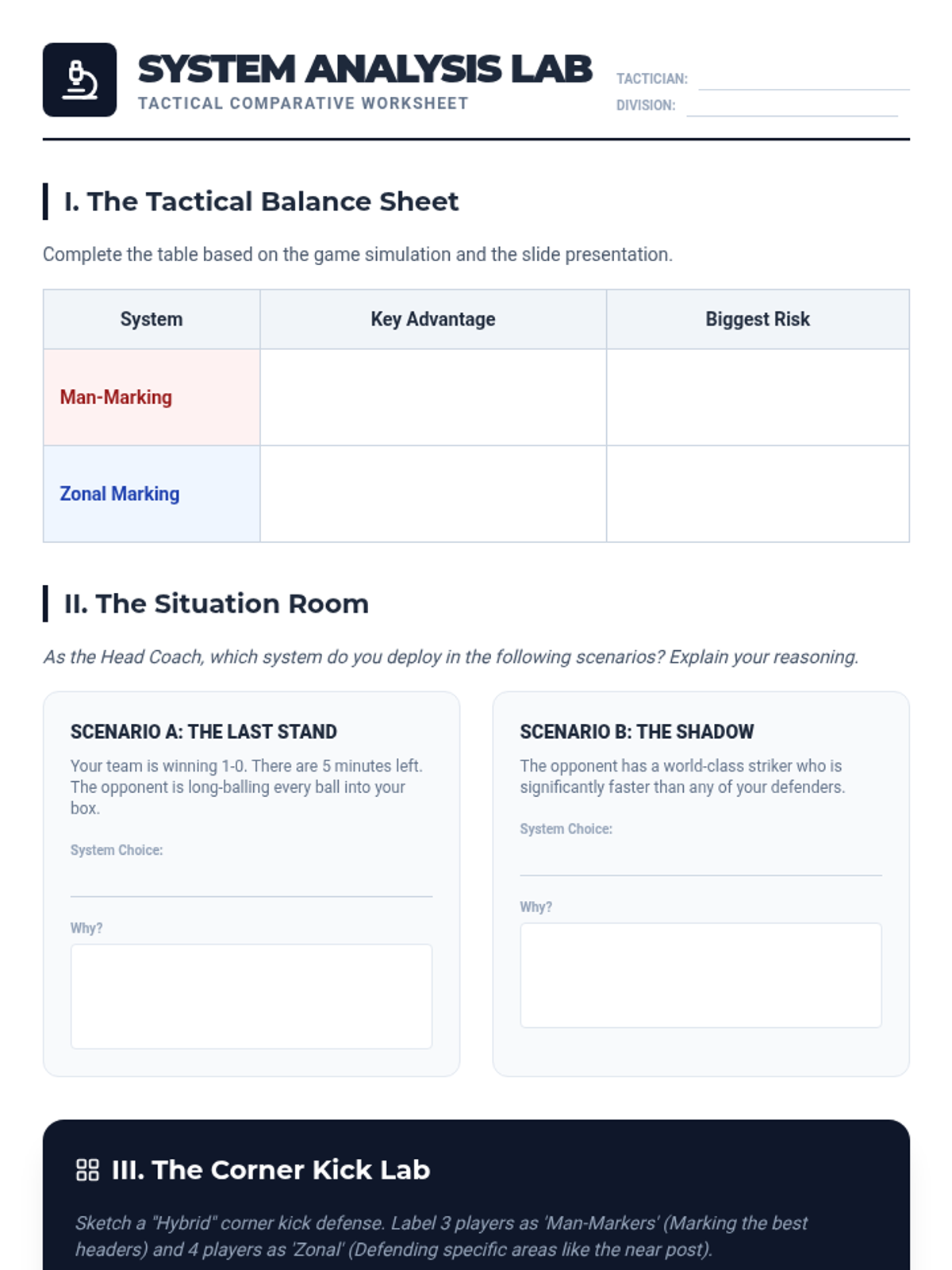Screen dimensions: 952x1270
Task: Click the Tactical Balance Sheet heading
Action: 261,202
